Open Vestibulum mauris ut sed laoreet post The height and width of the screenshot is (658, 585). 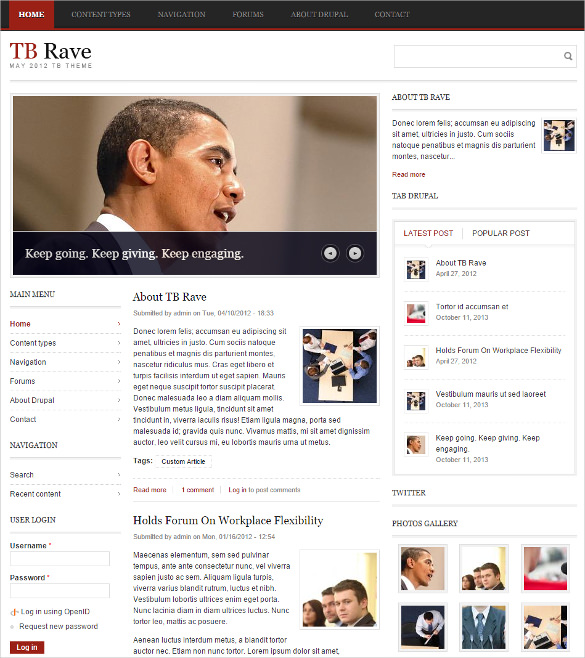pyautogui.click(x=491, y=394)
